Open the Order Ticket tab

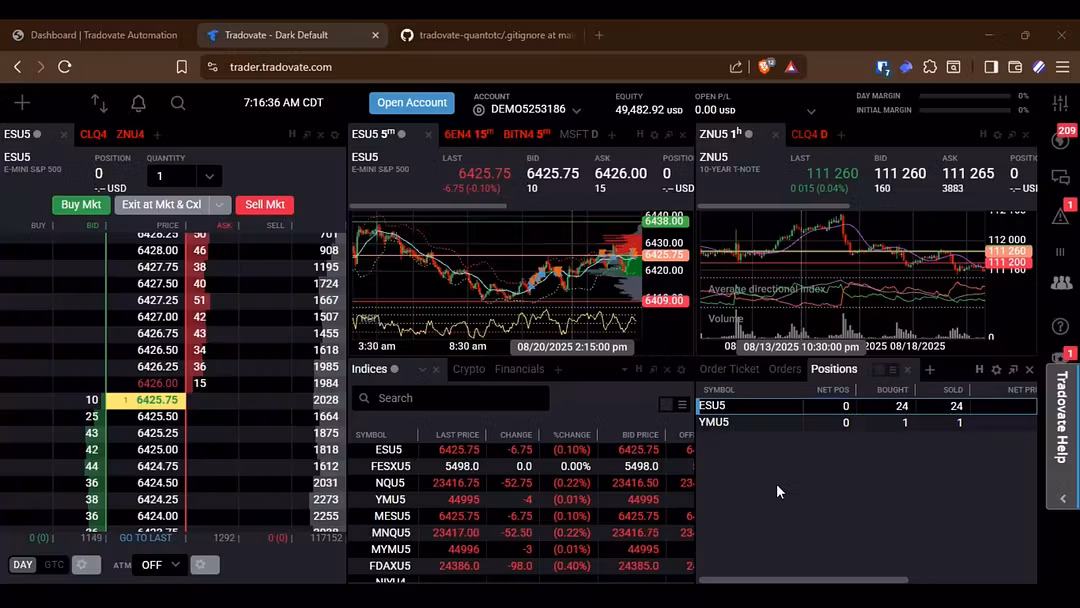[x=729, y=369]
